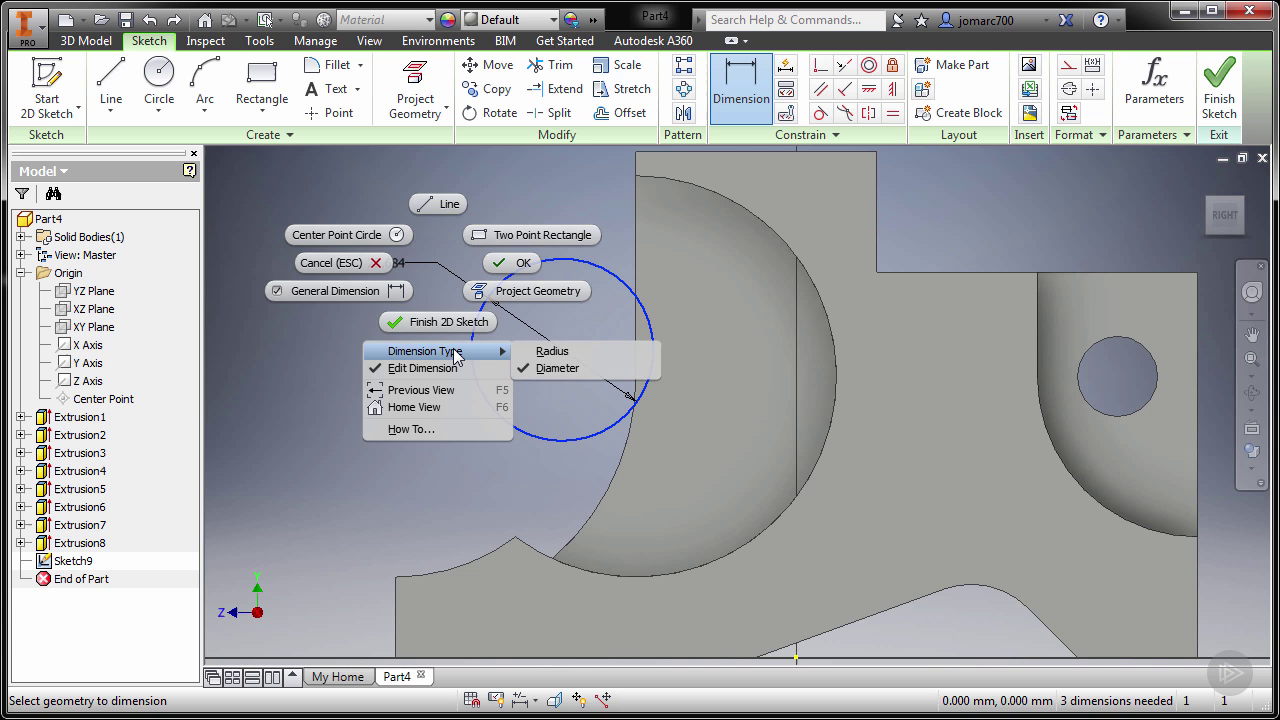Click the Search Help & Commands field

point(795,19)
